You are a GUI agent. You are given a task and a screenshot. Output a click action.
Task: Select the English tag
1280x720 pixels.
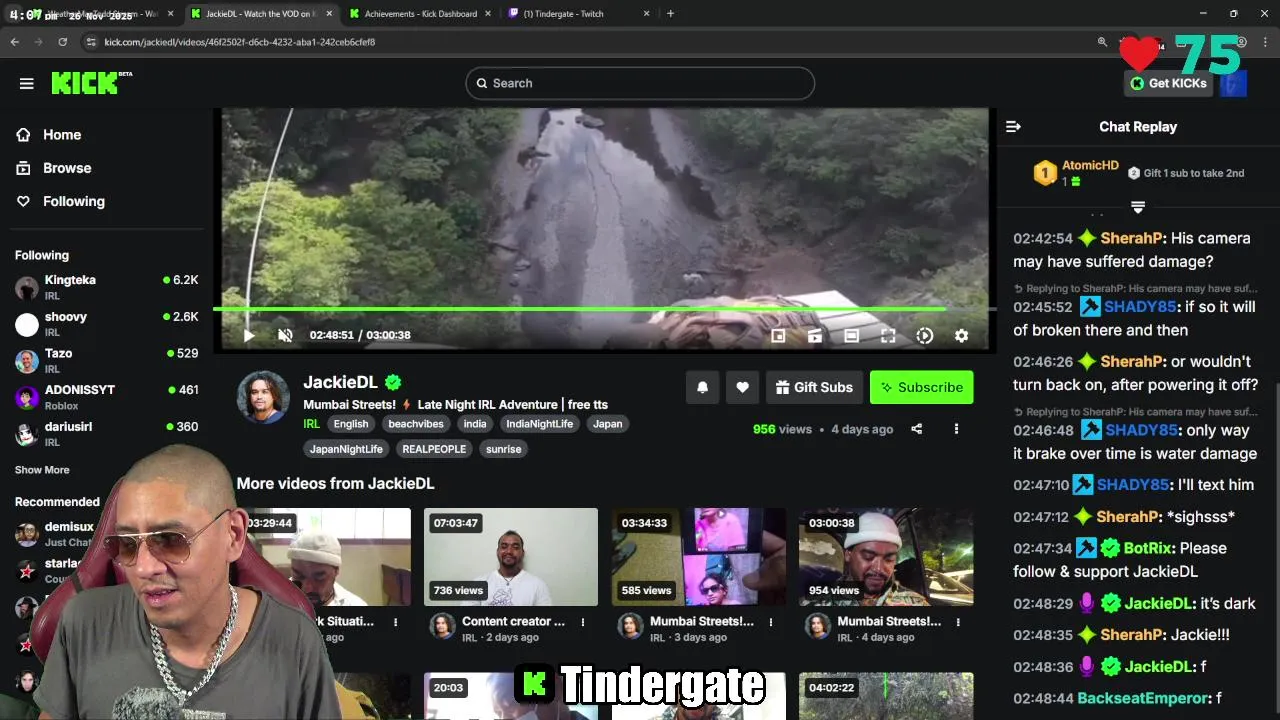coord(351,424)
